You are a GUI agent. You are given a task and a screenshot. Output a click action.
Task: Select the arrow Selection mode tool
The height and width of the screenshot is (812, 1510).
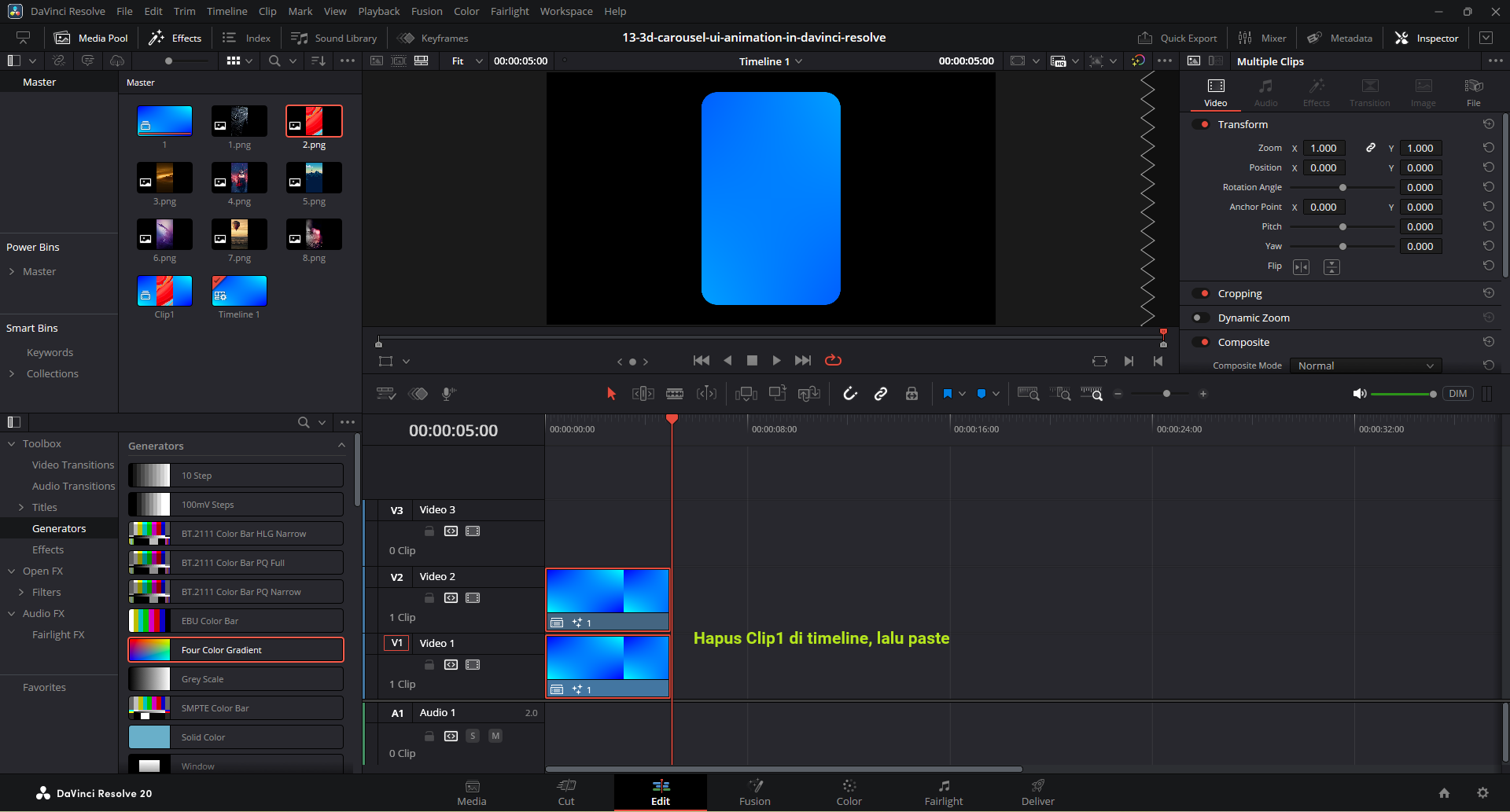[611, 394]
